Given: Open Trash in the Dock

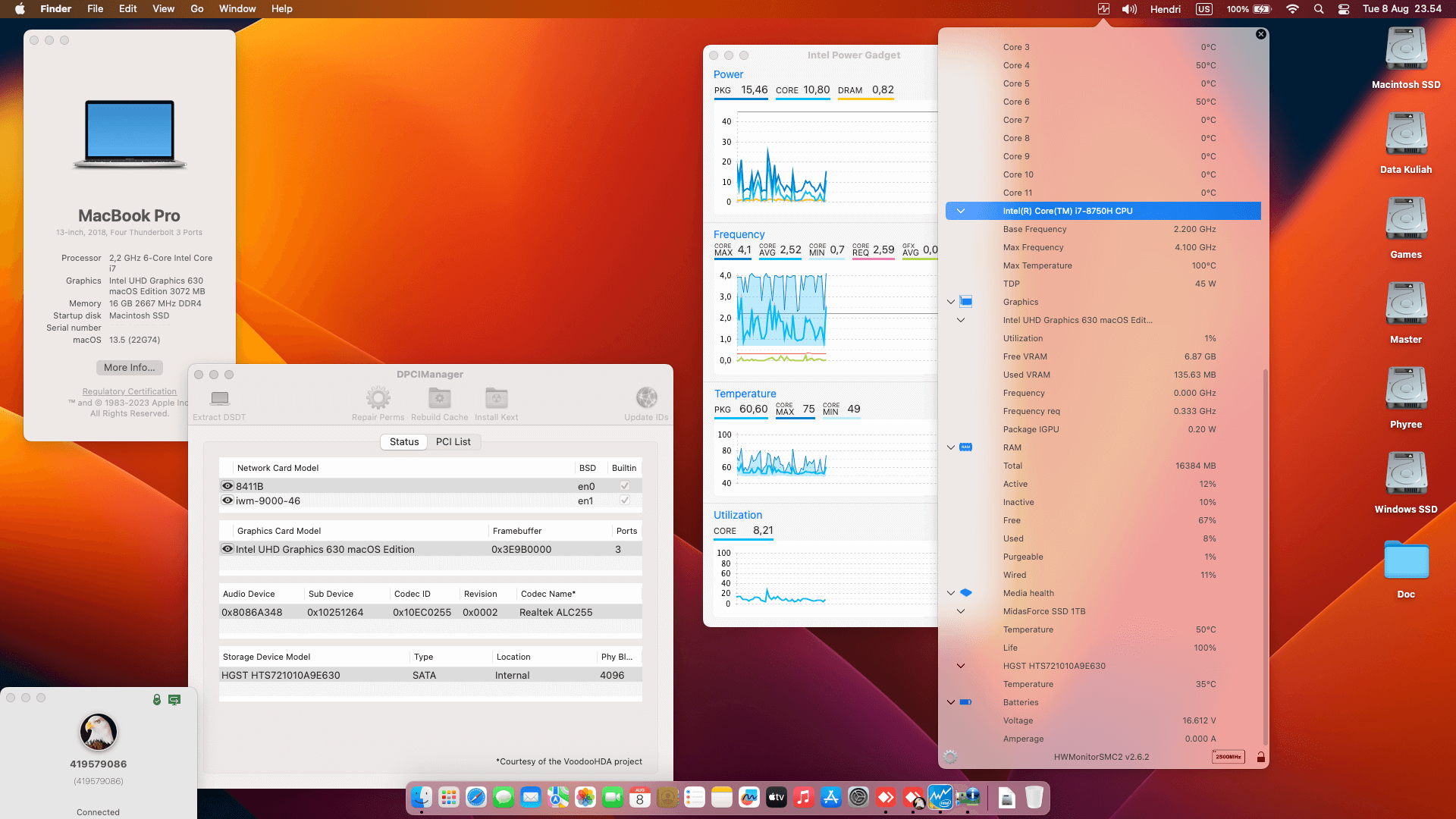Looking at the screenshot, I should [1034, 797].
